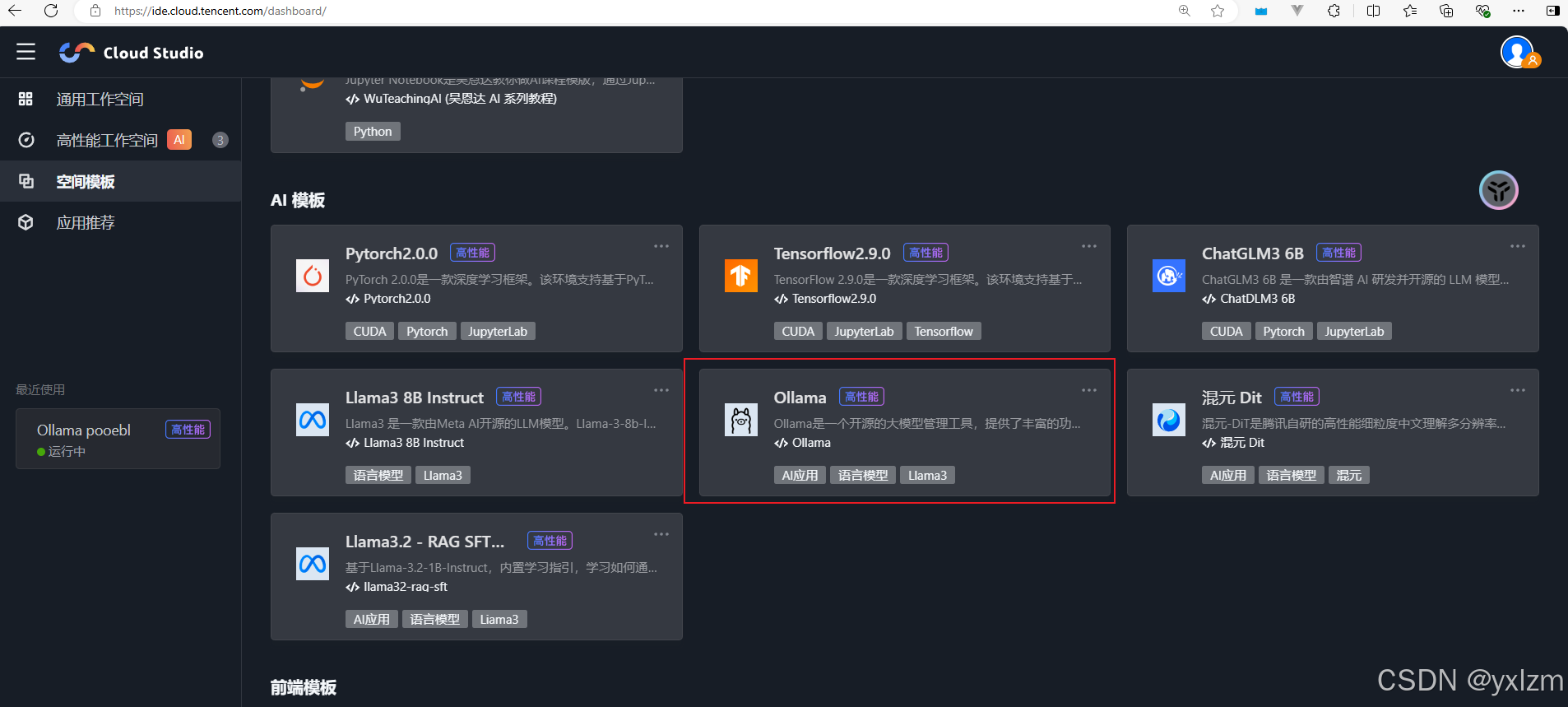Open the hamburger menu icon

pyautogui.click(x=26, y=52)
